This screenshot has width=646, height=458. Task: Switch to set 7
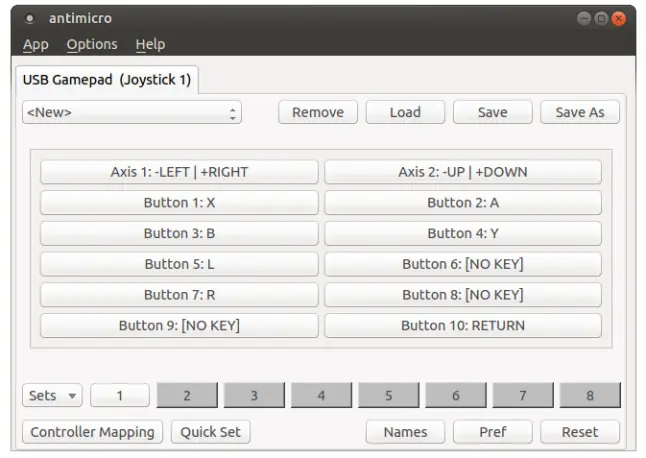(523, 395)
